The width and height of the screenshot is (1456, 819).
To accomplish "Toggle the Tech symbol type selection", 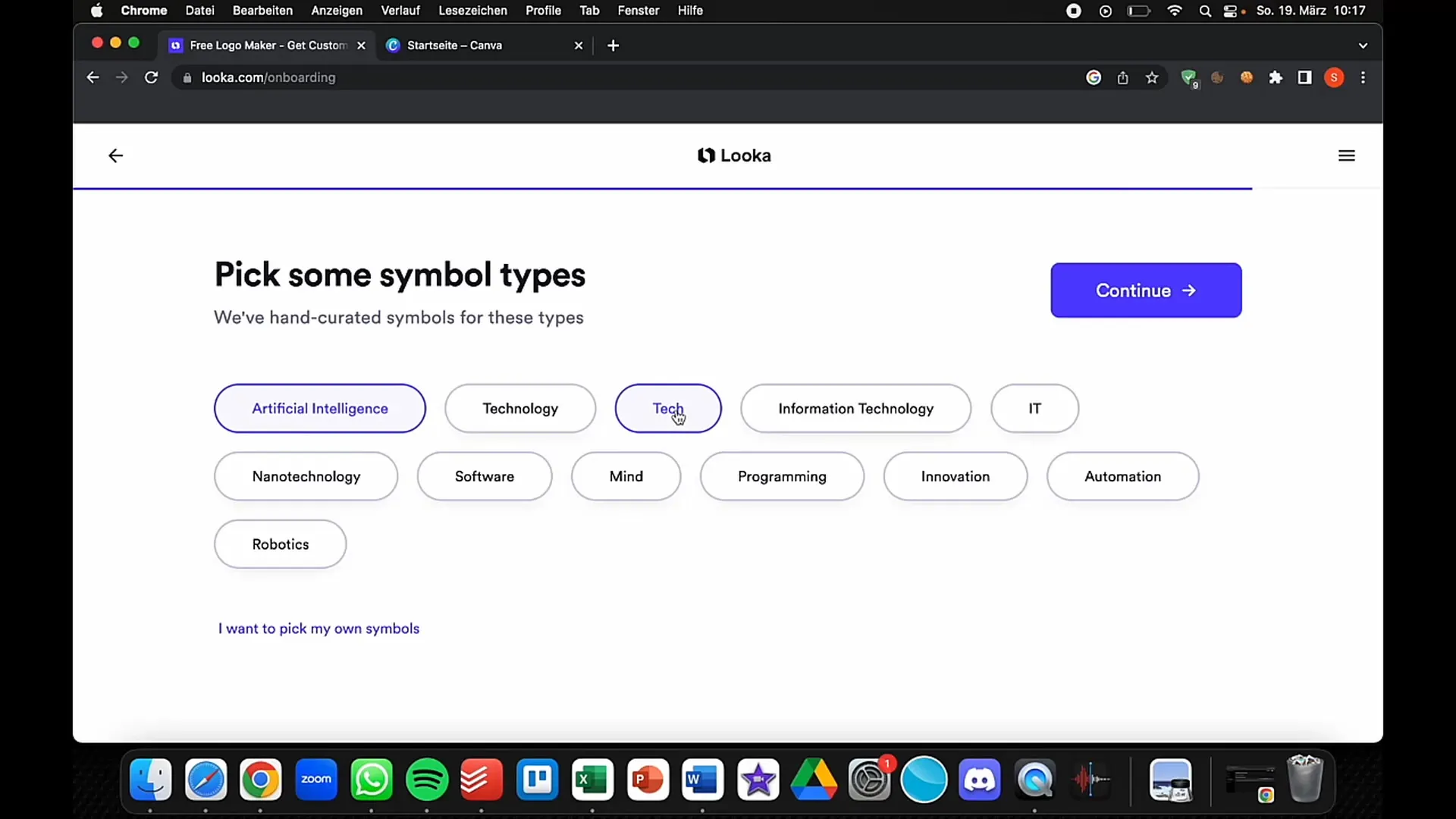I will [668, 407].
